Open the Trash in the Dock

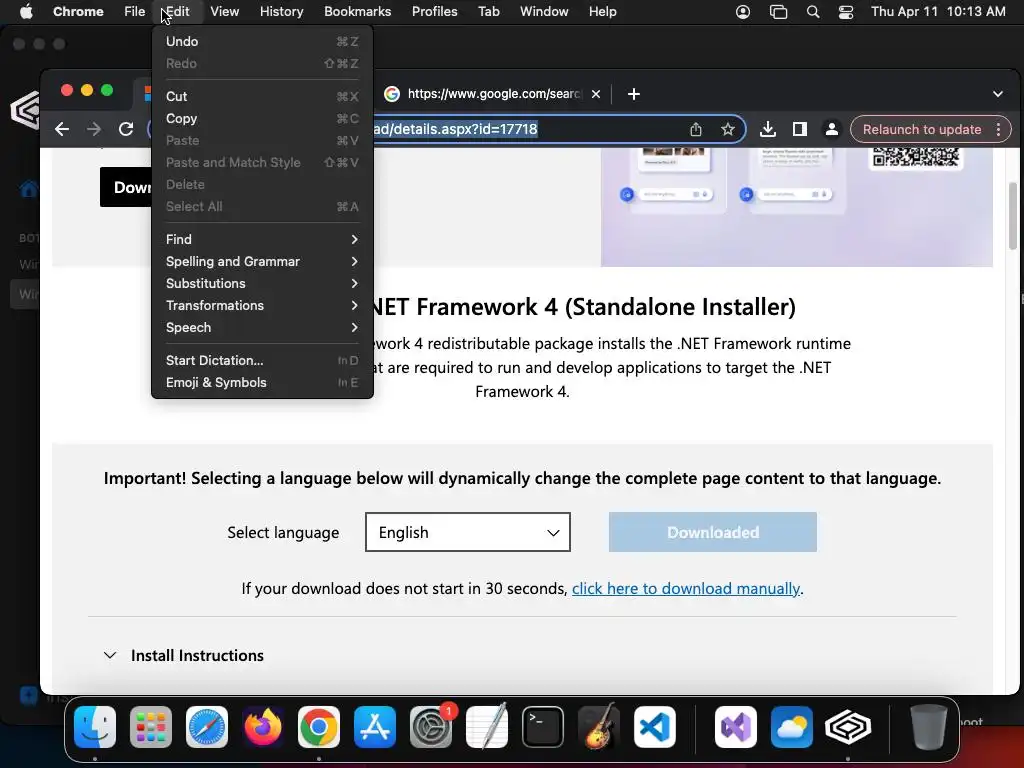point(929,727)
